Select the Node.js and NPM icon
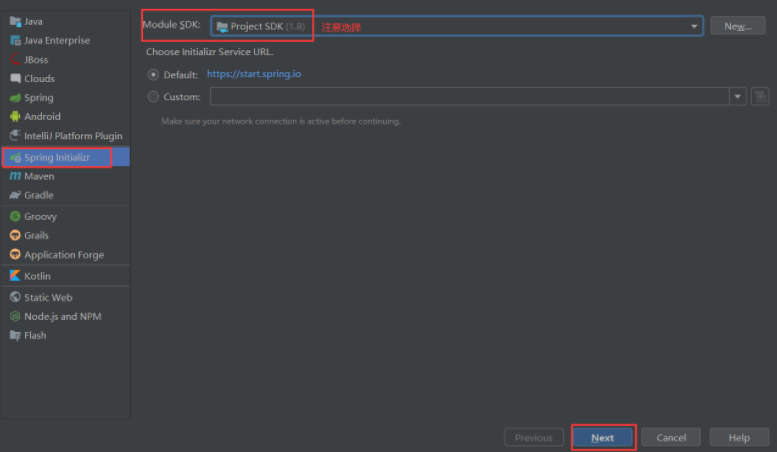Screen dimensions: 777x452 point(15,316)
